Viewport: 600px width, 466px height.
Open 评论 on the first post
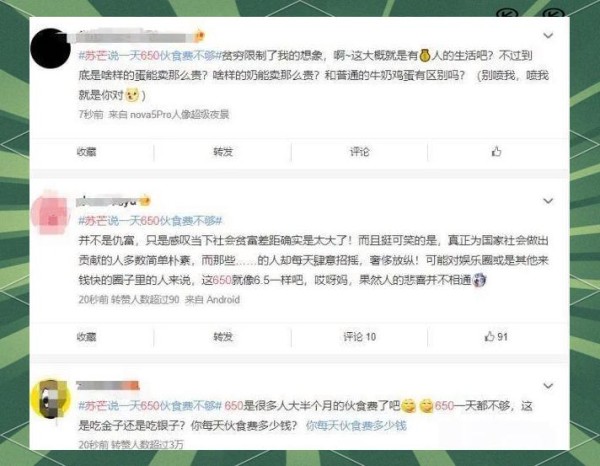[x=360, y=152]
